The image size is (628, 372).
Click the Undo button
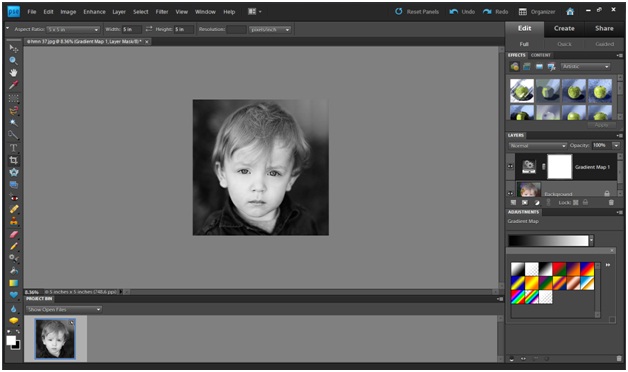click(462, 12)
